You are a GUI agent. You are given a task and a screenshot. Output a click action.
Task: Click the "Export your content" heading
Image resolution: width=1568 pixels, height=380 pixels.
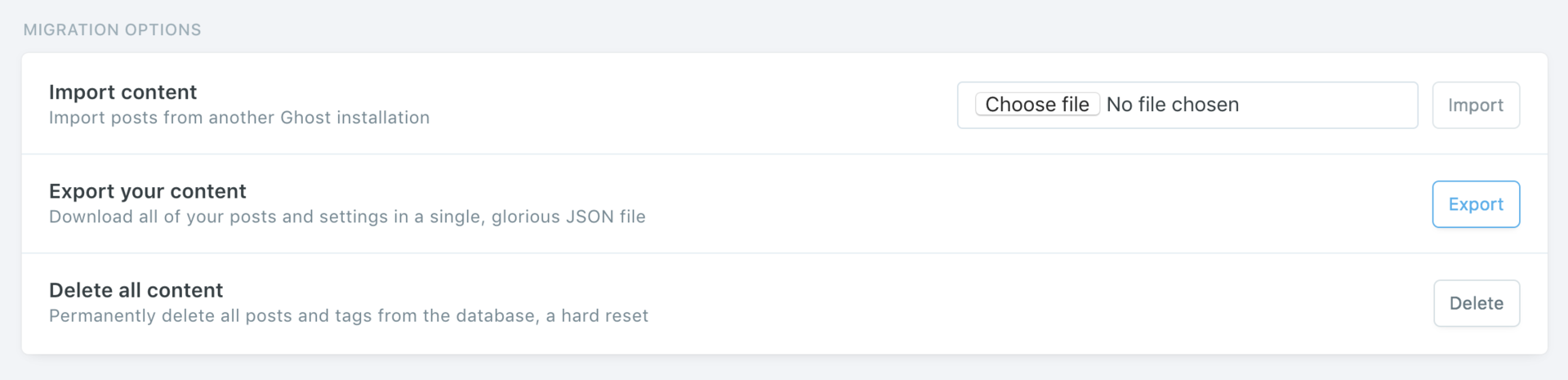[x=147, y=191]
